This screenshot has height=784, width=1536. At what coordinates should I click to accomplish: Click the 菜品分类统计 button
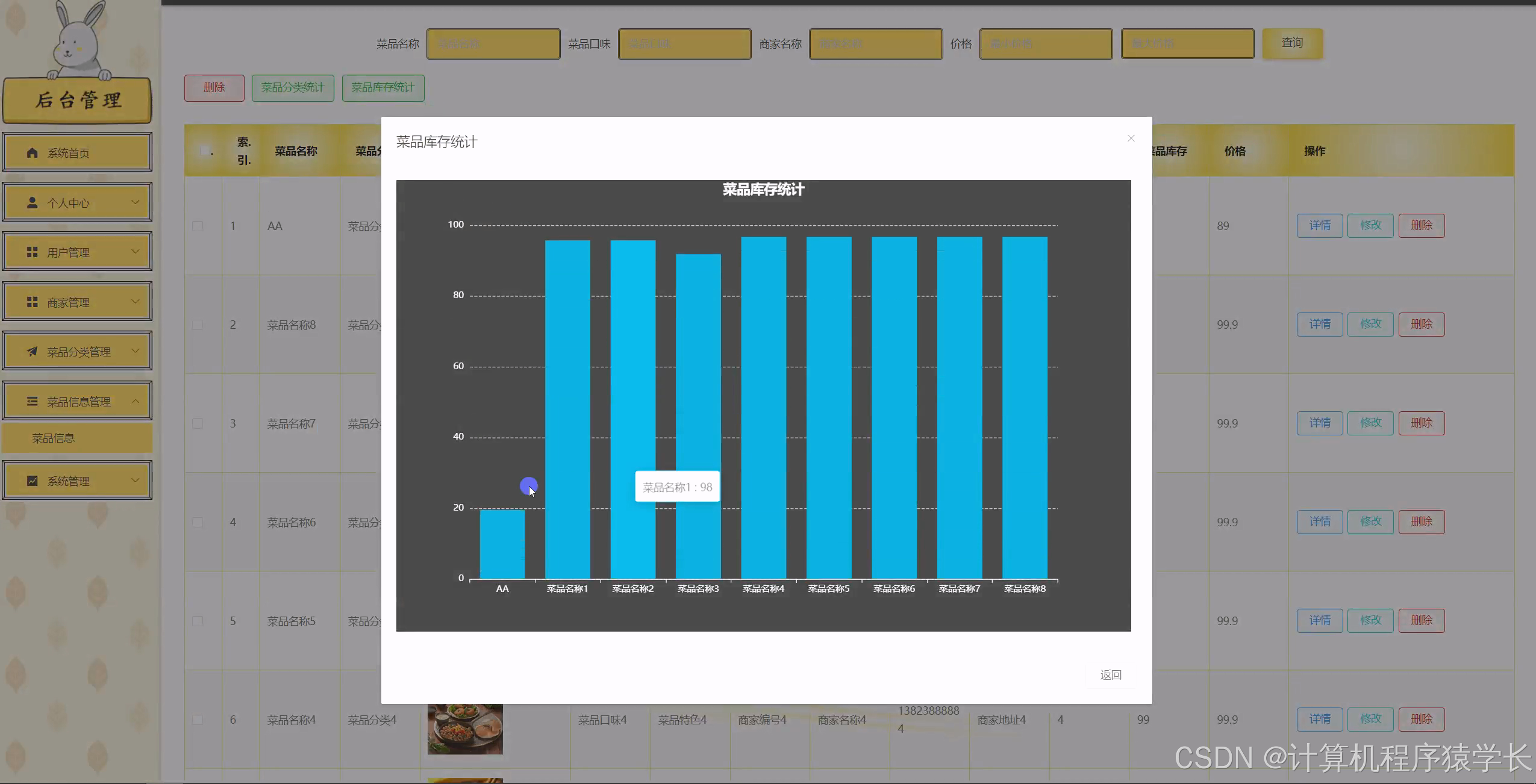293,88
